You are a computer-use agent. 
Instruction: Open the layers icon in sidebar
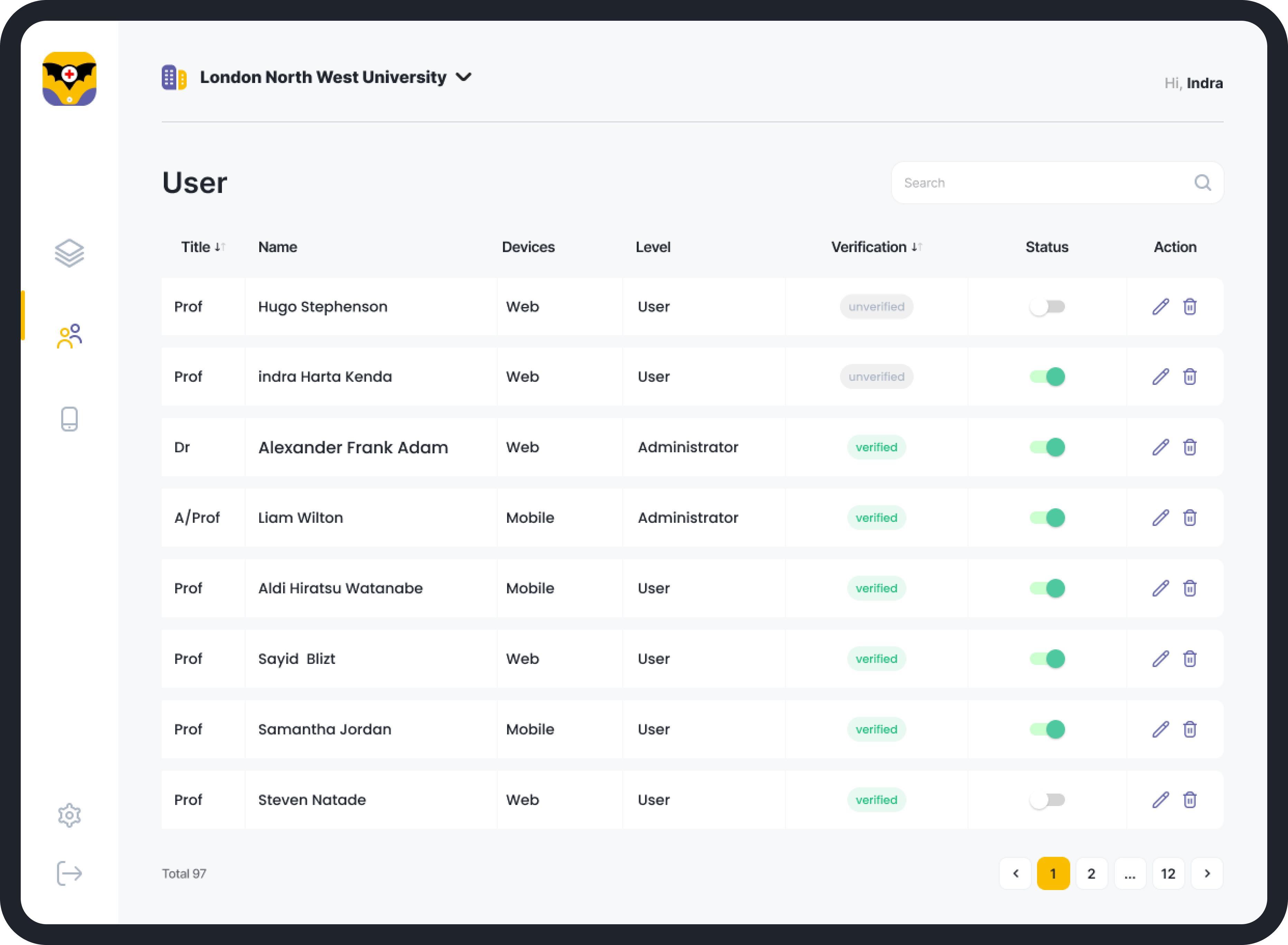69,253
